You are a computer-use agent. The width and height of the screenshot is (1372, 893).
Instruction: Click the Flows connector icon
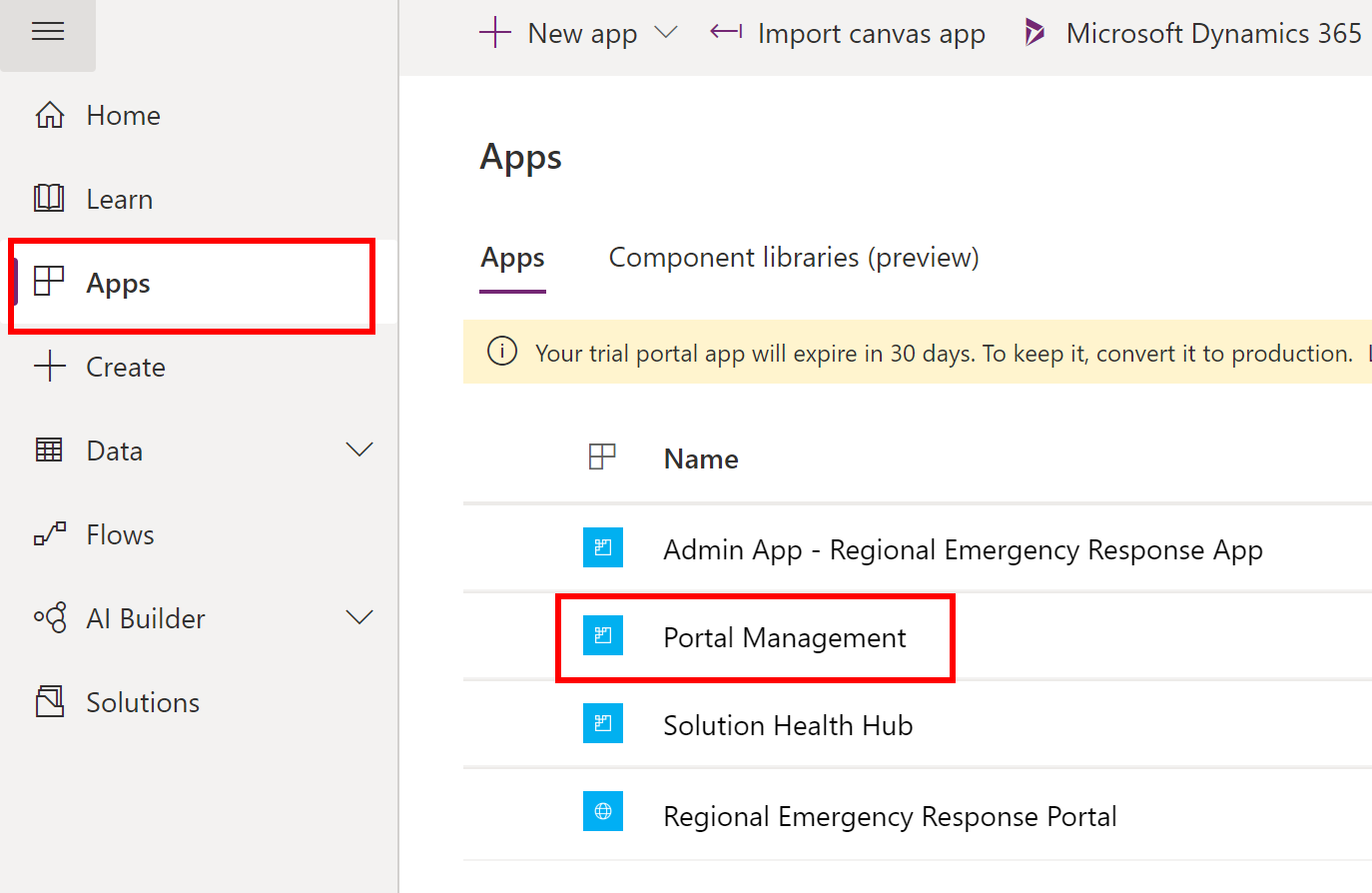click(x=50, y=534)
